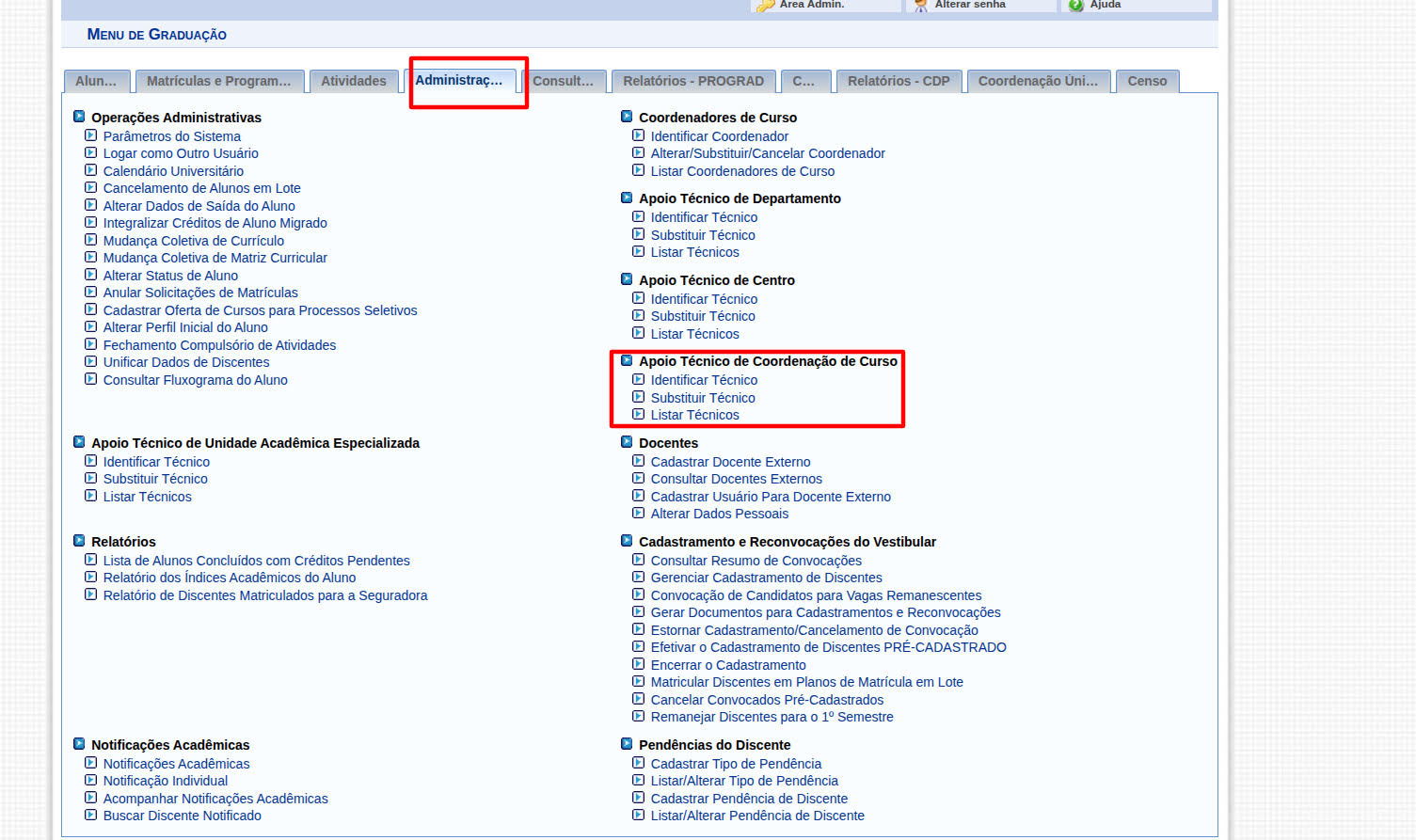Click arrow icon beside Identificar Coordenador
Viewport: 1416px width, 840px height.
tap(638, 135)
